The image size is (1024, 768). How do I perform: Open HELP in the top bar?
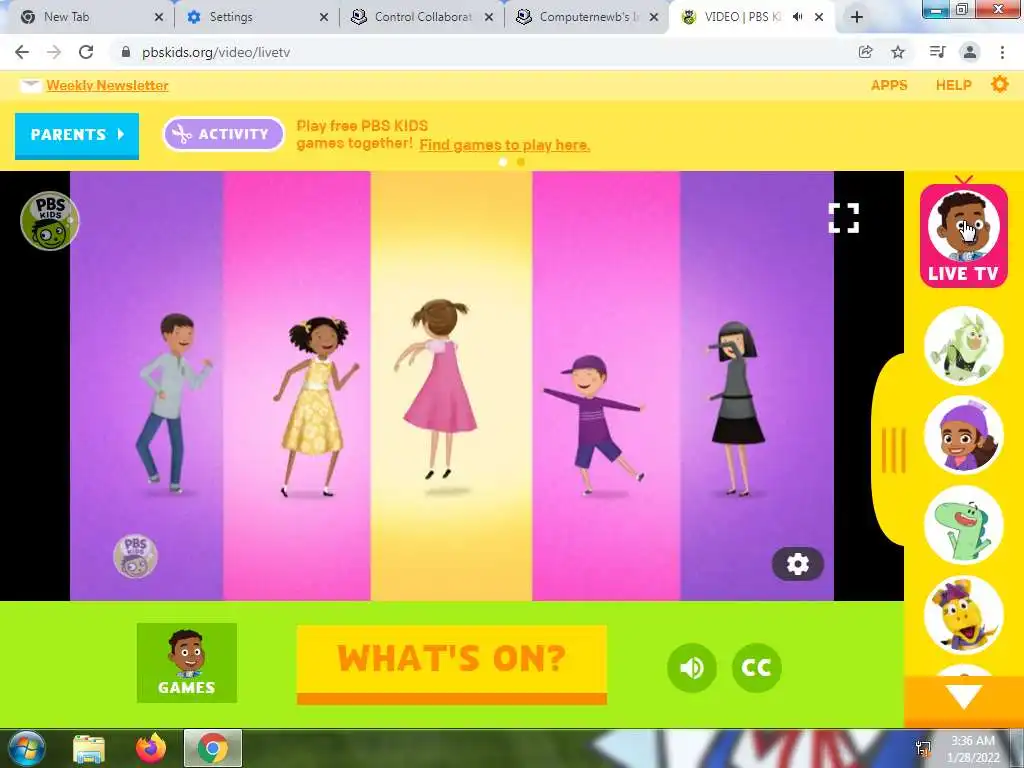pos(953,85)
